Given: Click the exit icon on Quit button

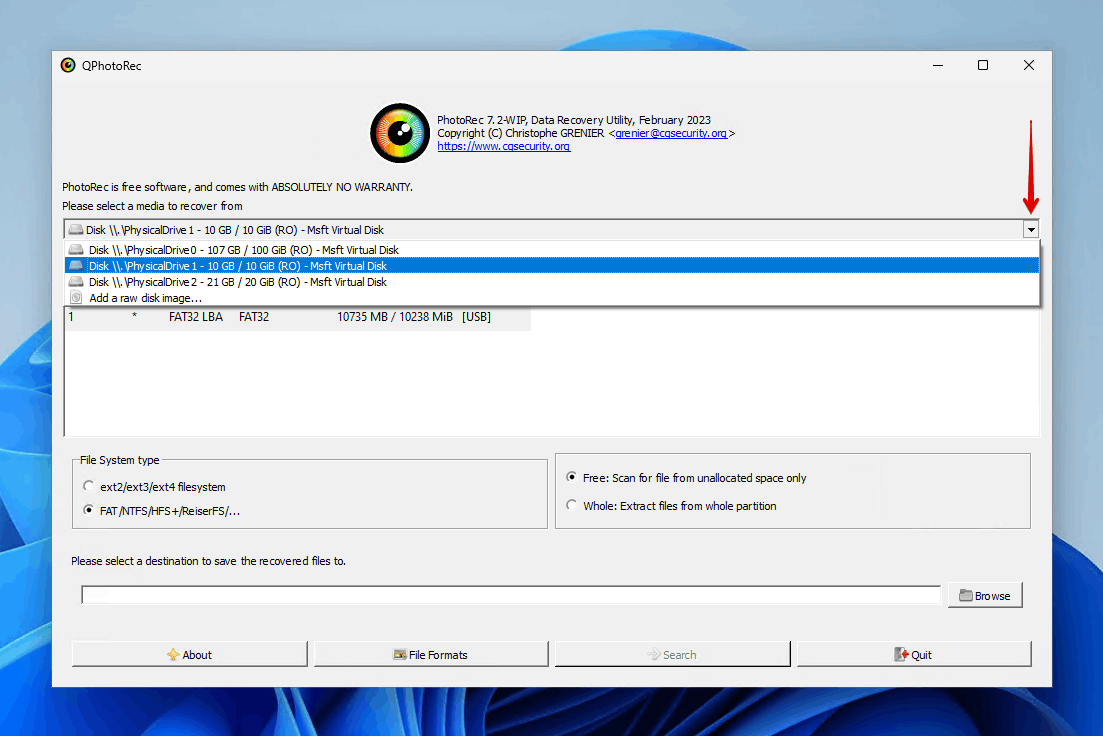Looking at the screenshot, I should (901, 654).
